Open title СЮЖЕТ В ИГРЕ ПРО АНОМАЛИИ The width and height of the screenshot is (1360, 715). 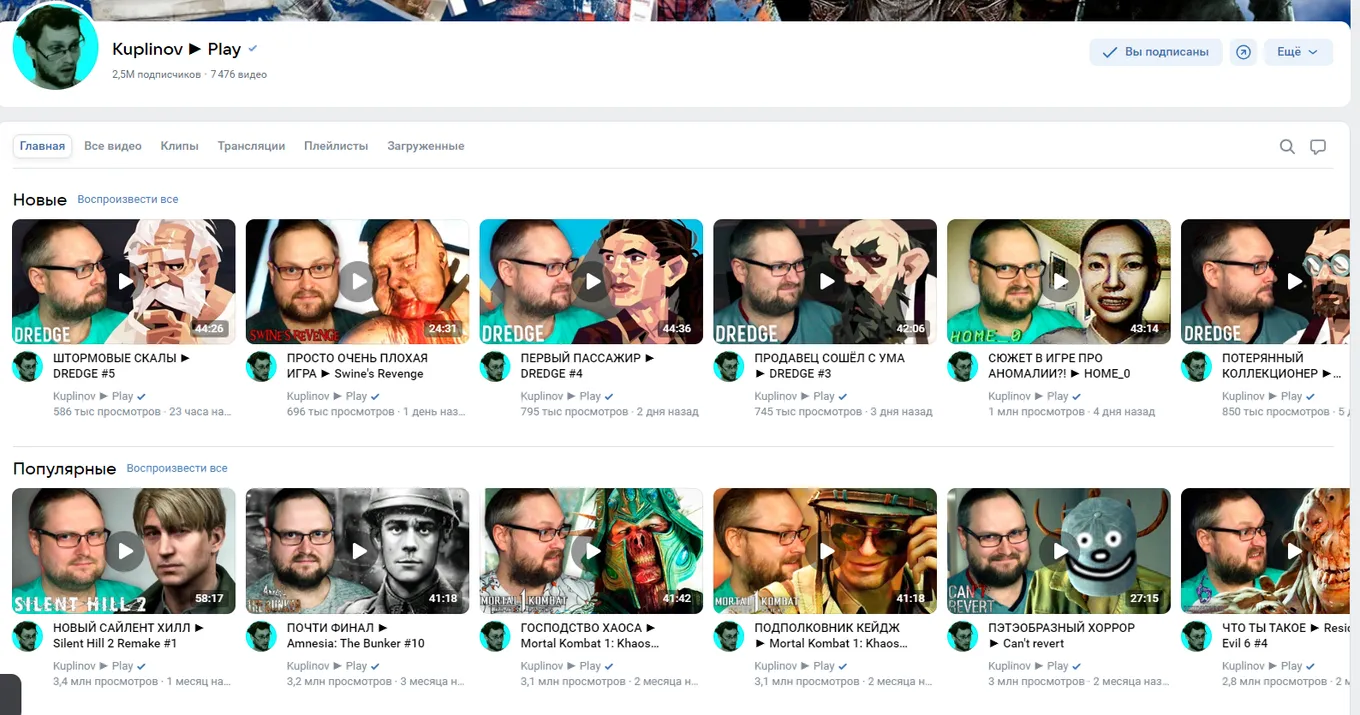pos(1059,366)
